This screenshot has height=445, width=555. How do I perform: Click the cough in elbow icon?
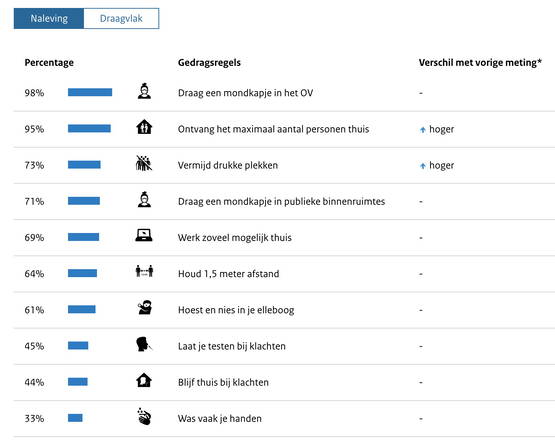(144, 307)
